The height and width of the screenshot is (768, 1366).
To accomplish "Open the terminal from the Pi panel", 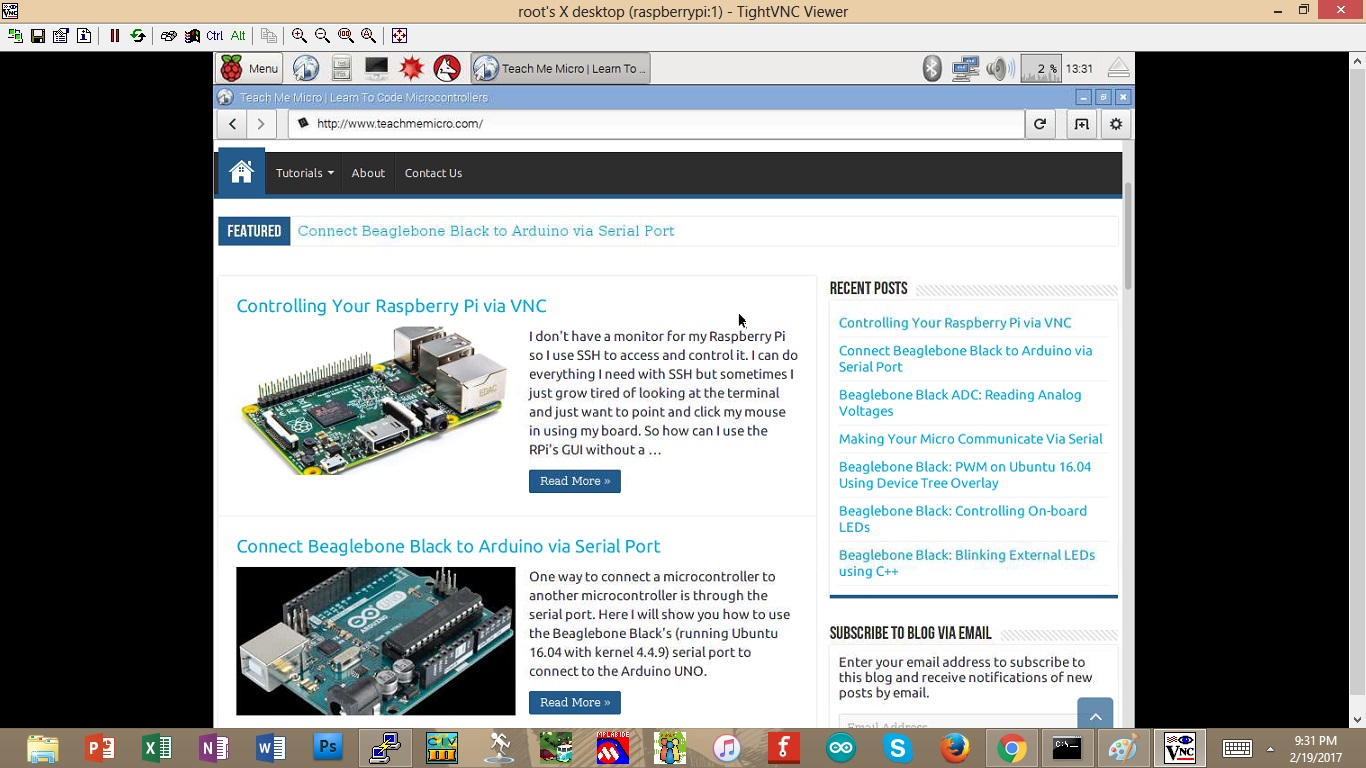I will 376,68.
